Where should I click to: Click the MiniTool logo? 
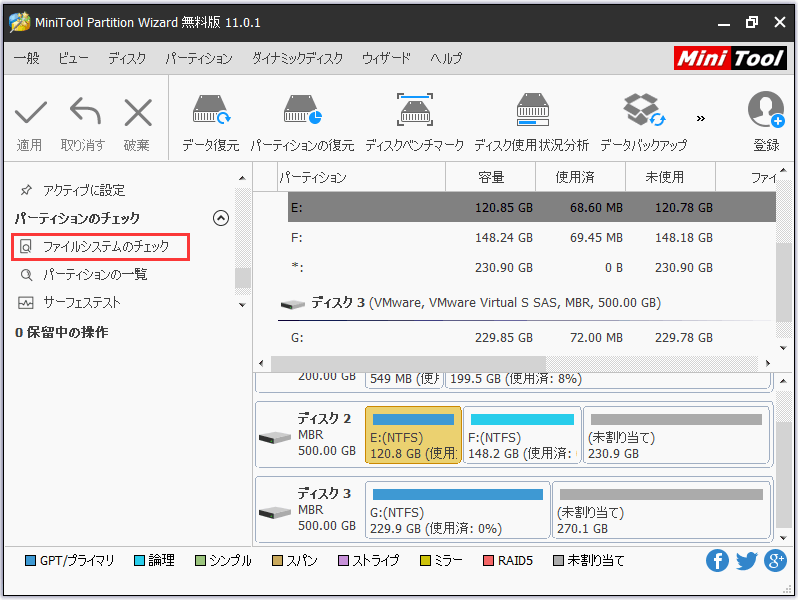pyautogui.click(x=730, y=58)
